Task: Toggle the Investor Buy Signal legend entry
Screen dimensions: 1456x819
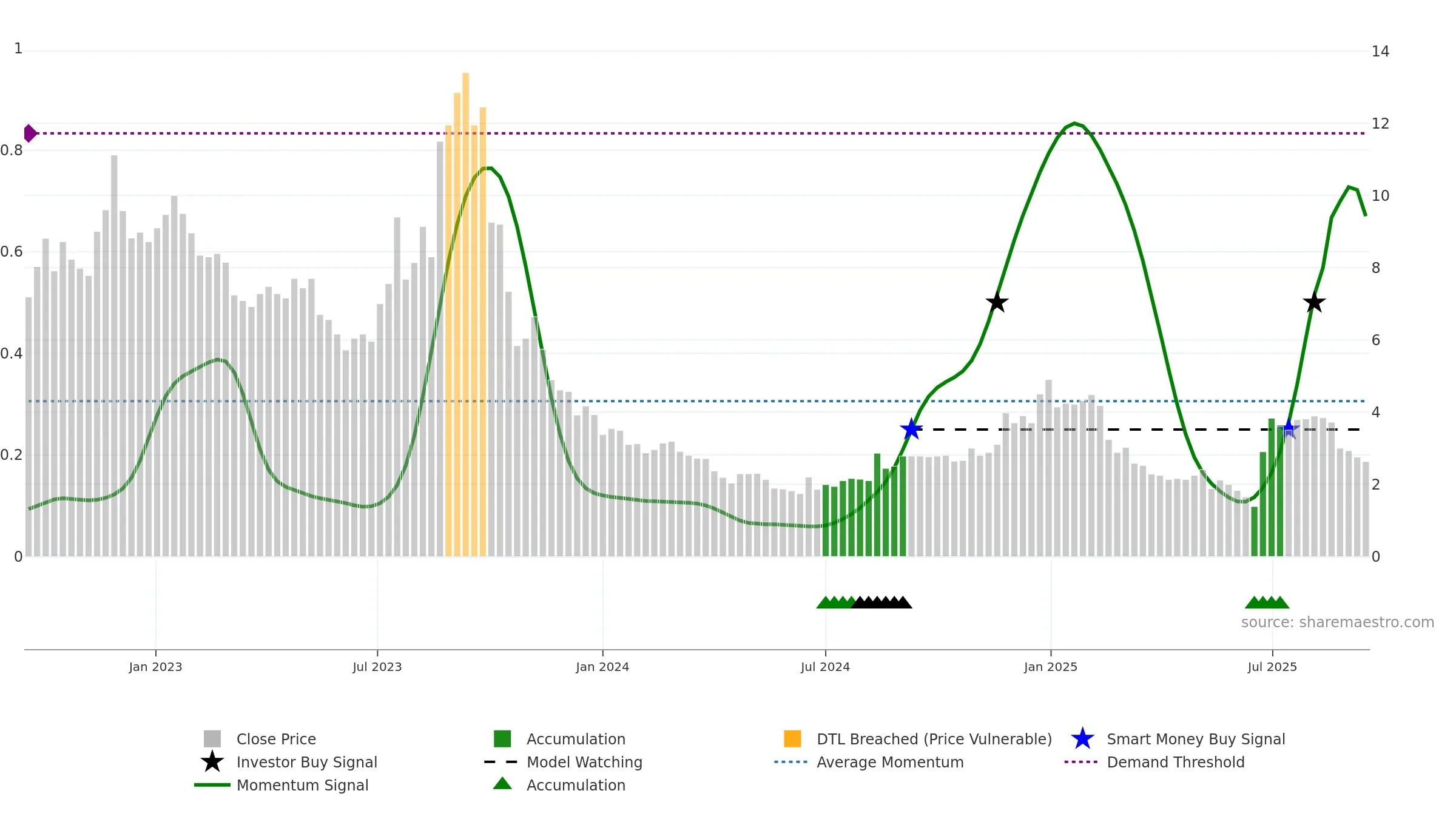Action: [x=289, y=762]
